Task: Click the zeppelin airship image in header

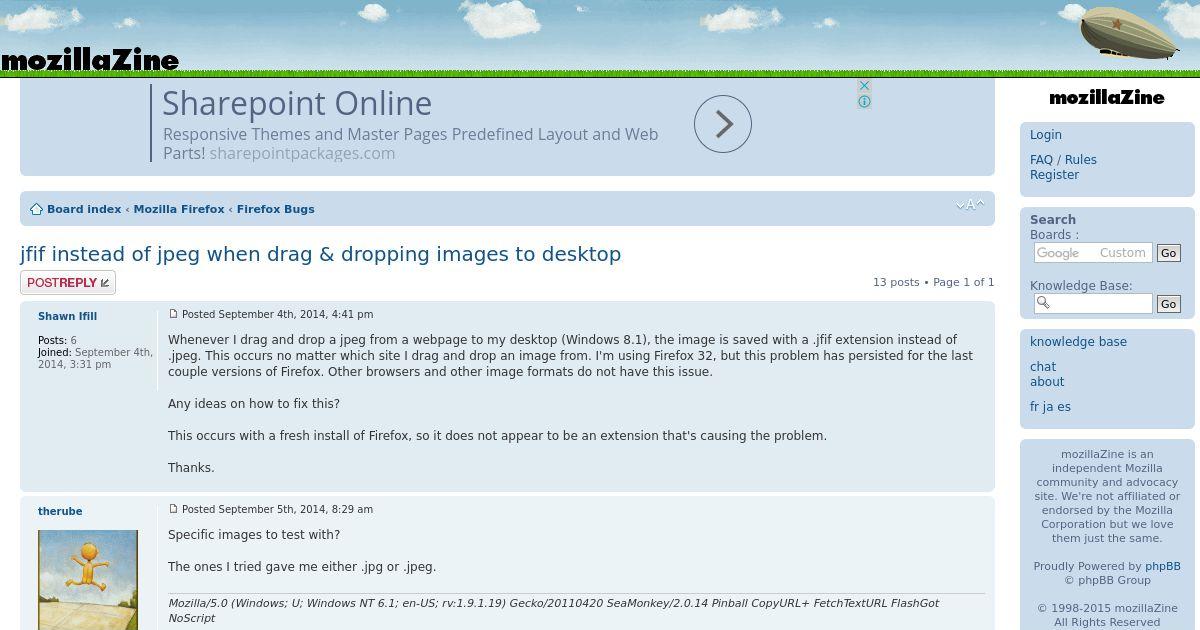Action: pos(1129,33)
